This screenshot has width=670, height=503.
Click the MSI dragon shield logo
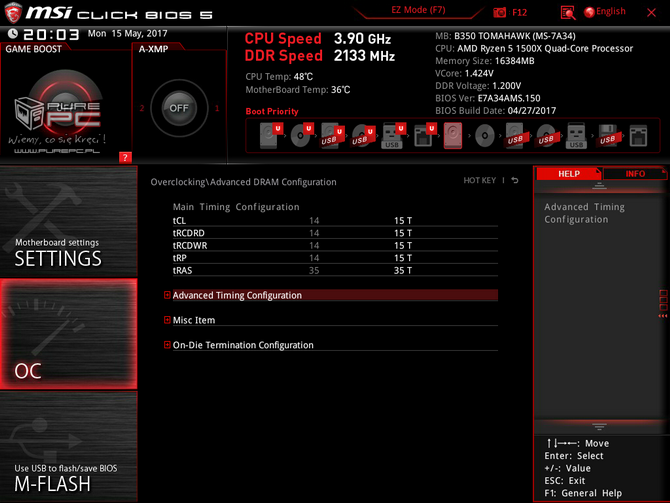pos(13,13)
